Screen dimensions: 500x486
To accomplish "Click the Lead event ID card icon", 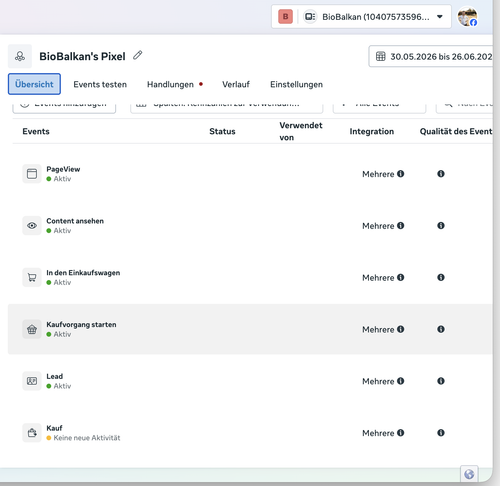I will tap(32, 381).
